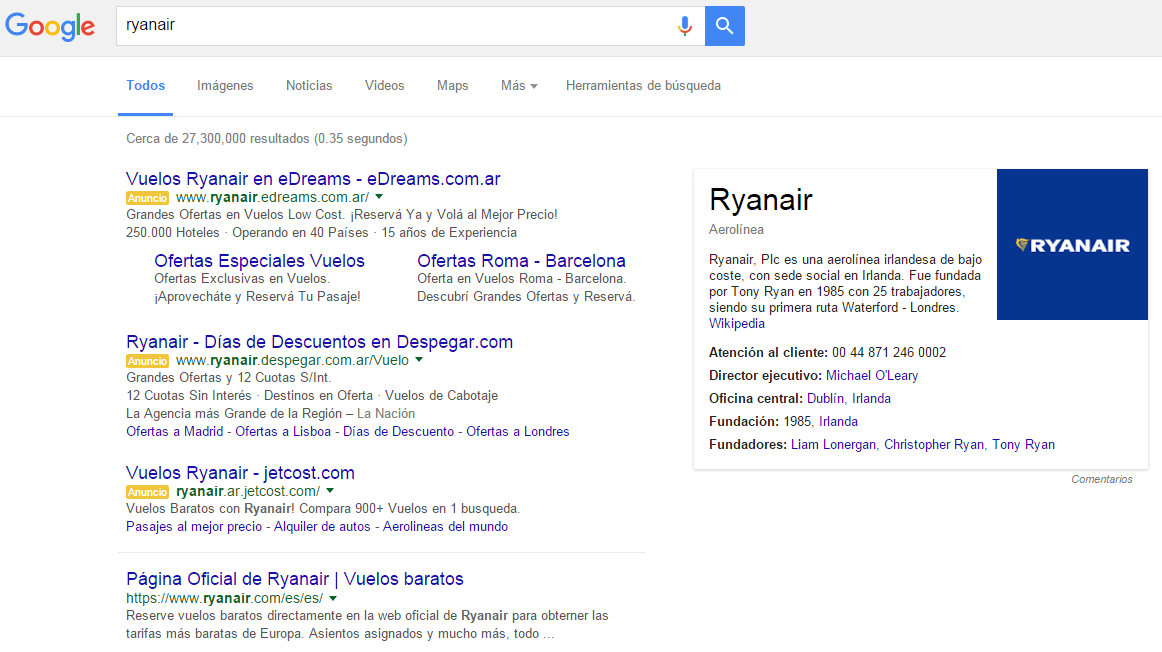The height and width of the screenshot is (652, 1162).
Task: Click Ofertas a Lisboa link
Action: coord(283,431)
